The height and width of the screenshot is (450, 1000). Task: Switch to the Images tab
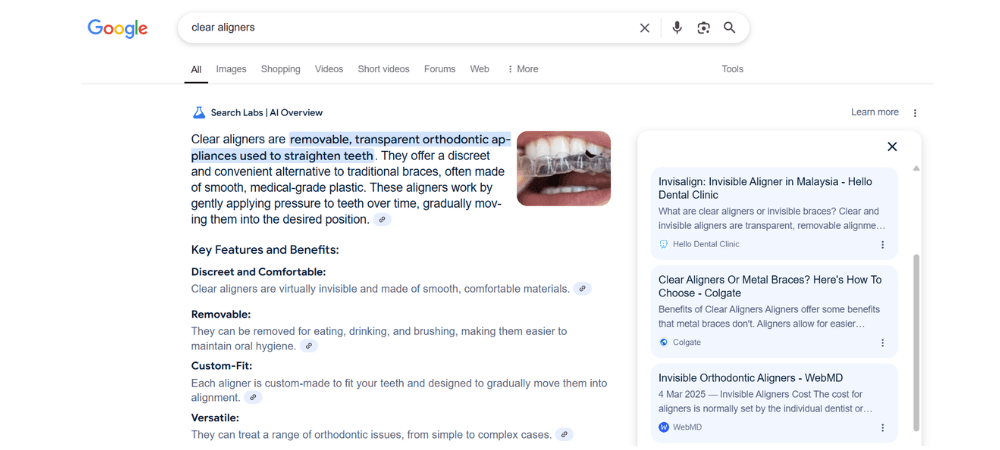pyautogui.click(x=231, y=69)
